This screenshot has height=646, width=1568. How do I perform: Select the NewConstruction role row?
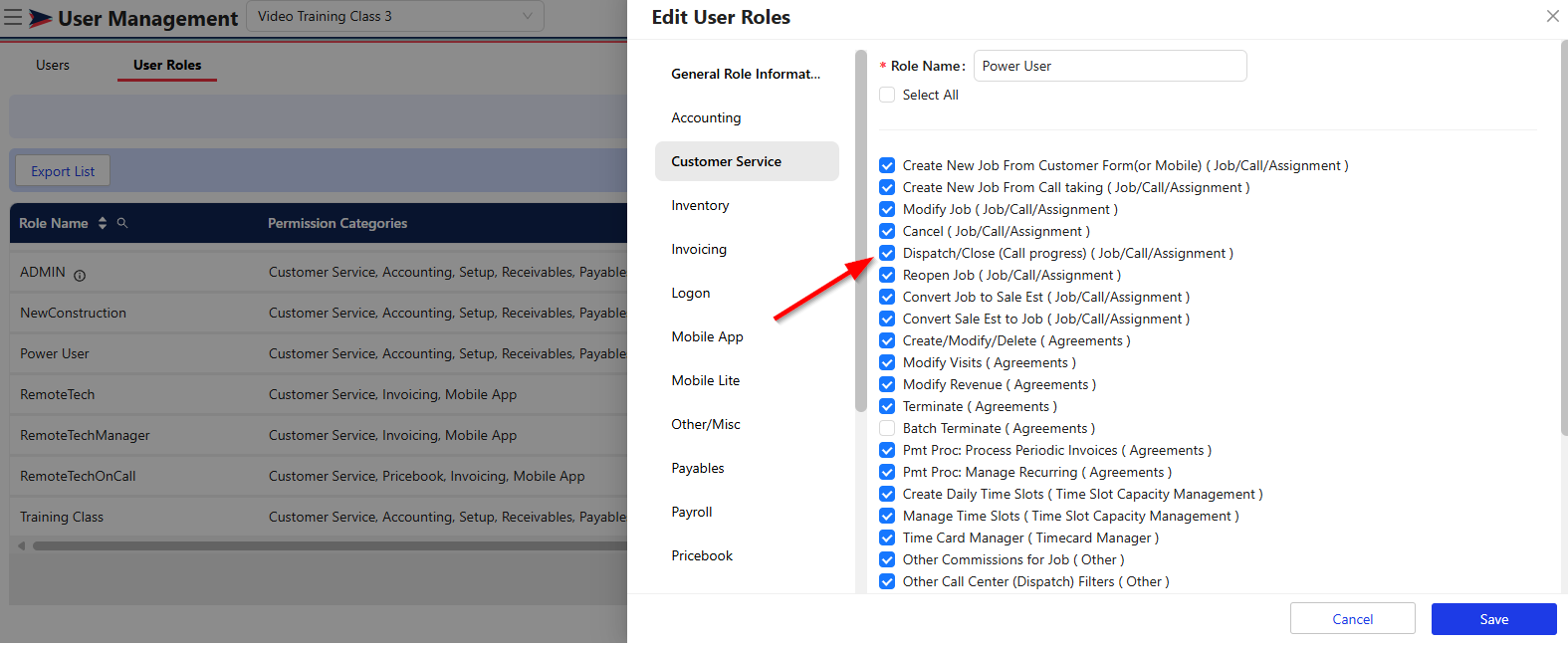coord(319,313)
